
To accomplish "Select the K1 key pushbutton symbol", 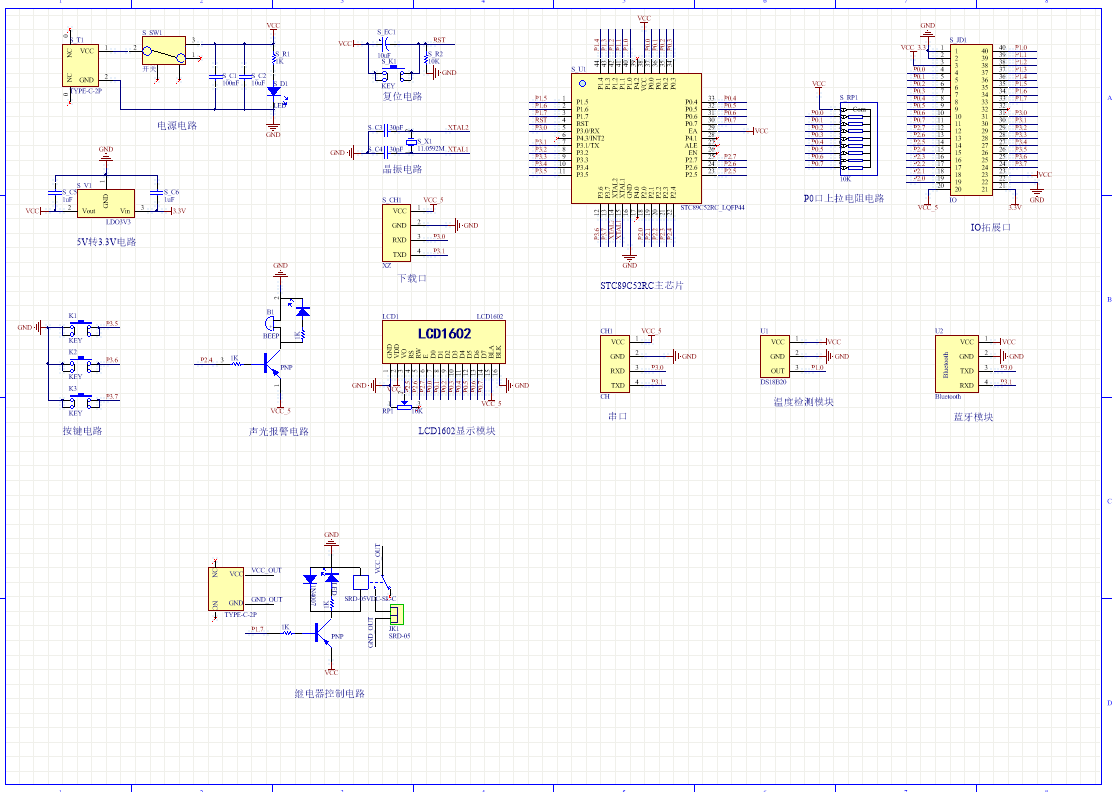I will click(75, 327).
